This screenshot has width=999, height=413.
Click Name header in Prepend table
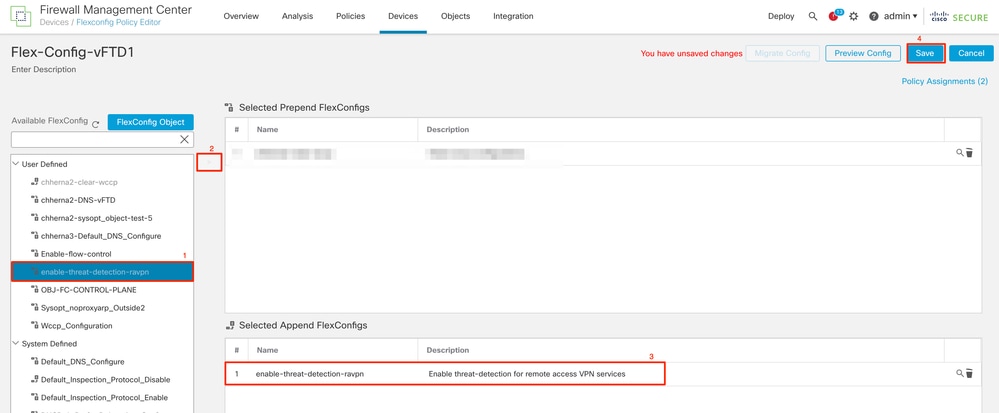(x=268, y=129)
